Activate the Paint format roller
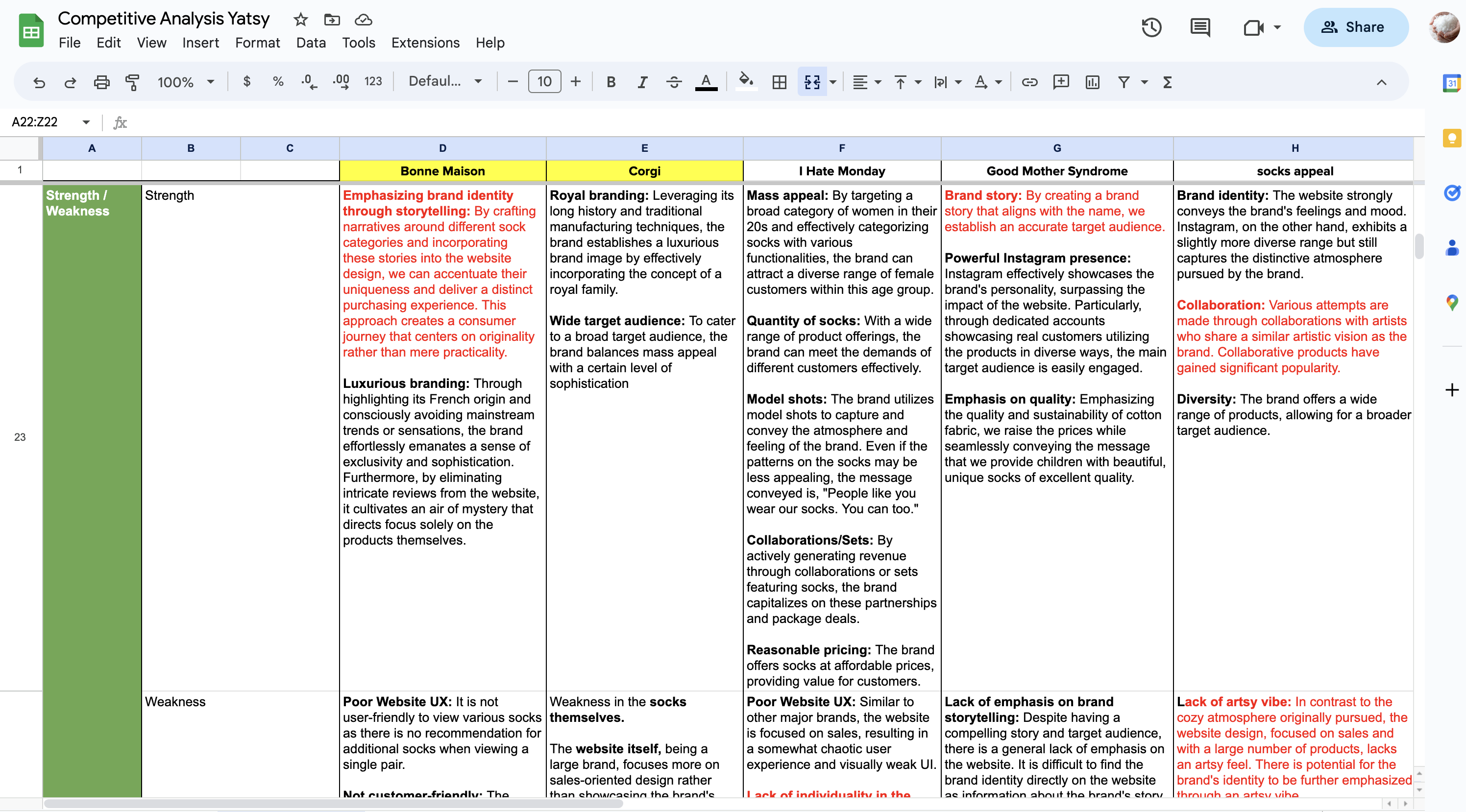The height and width of the screenshot is (812, 1466). point(133,82)
